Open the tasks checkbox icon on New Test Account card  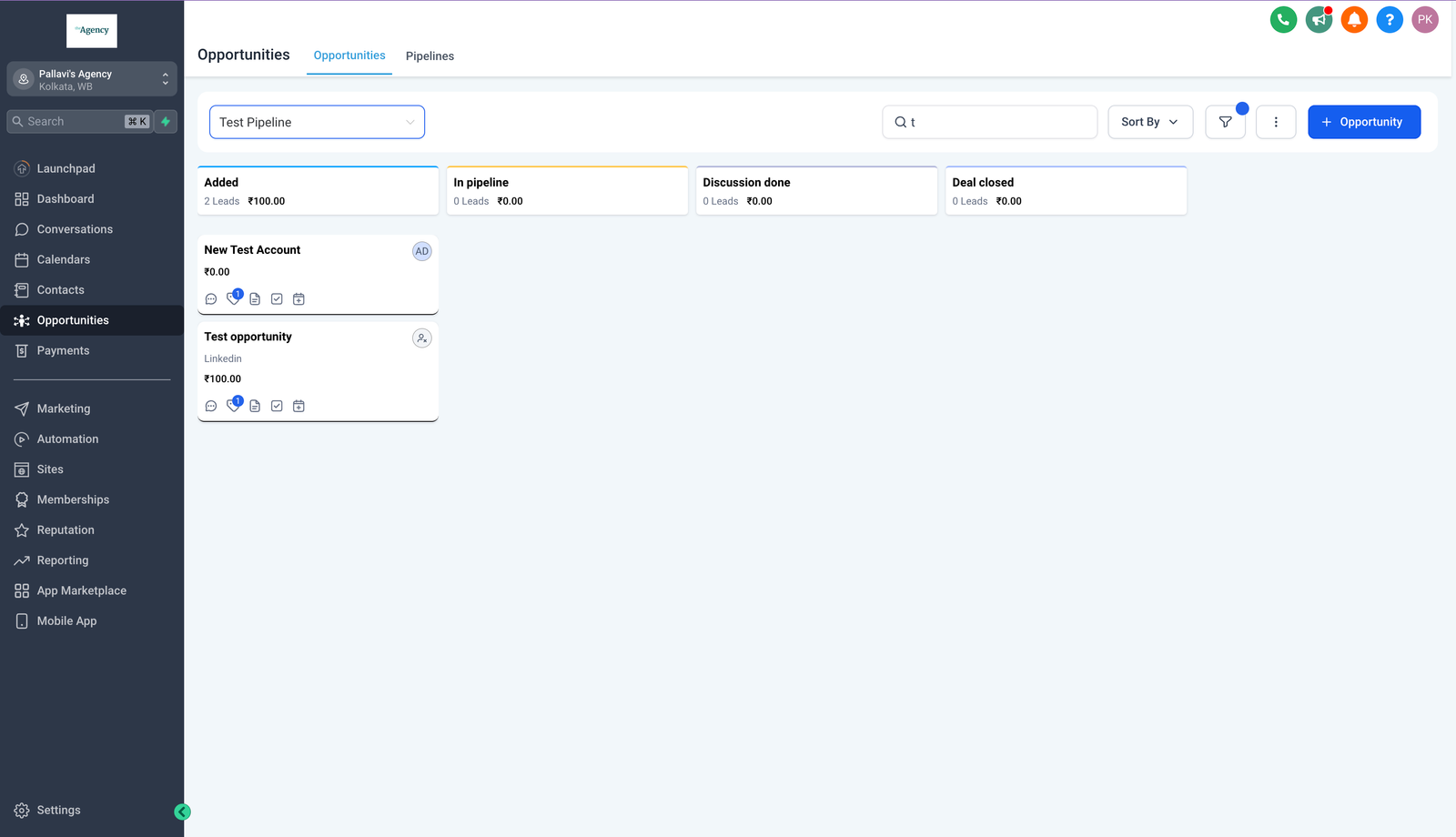click(277, 299)
